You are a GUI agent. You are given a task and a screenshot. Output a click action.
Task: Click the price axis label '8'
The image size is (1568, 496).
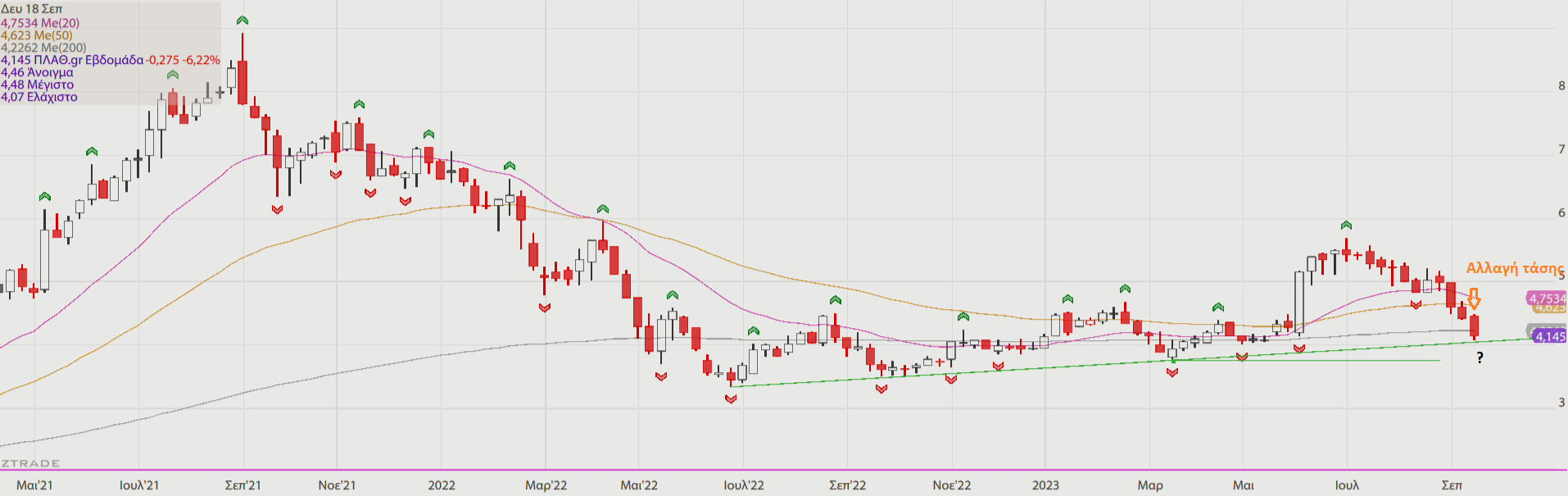pos(1561,86)
